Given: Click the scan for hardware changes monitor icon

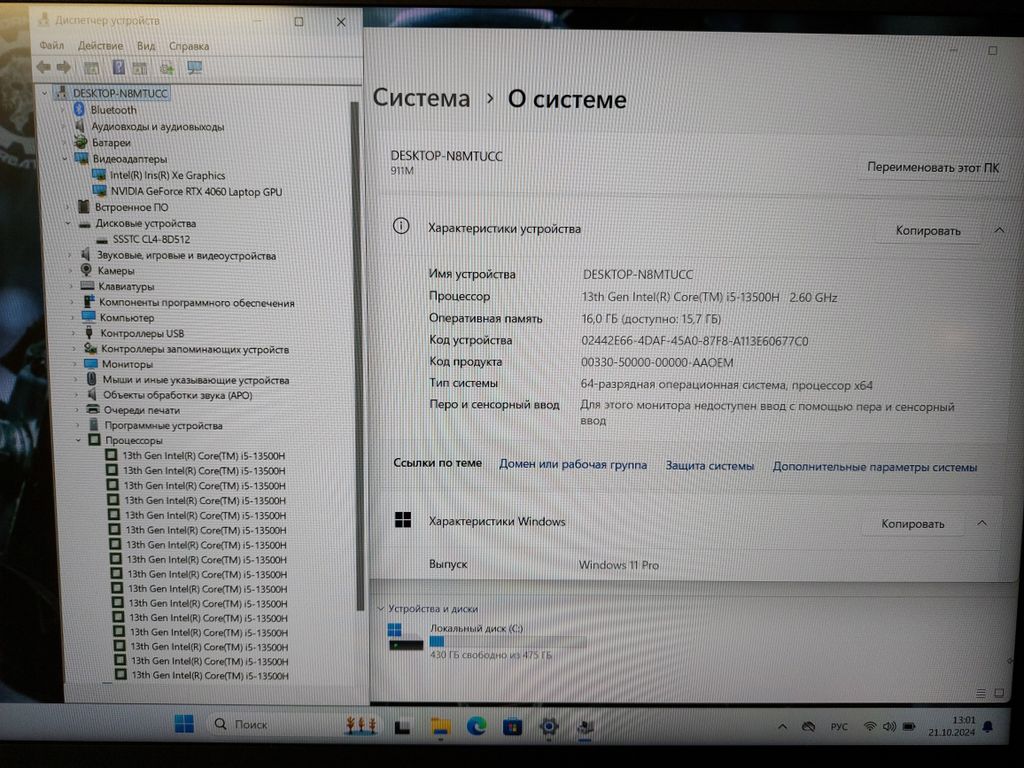Looking at the screenshot, I should click(194, 67).
